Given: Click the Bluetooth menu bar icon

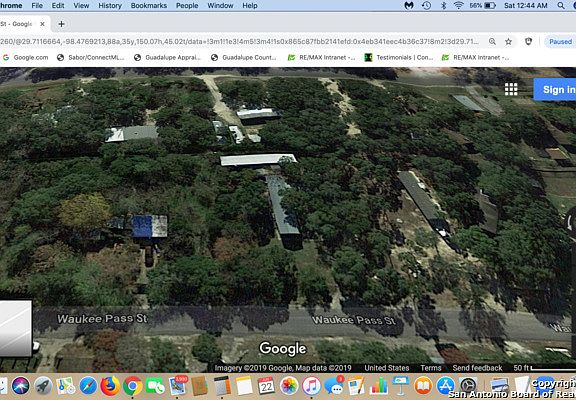Looking at the screenshot, I should (x=443, y=6).
